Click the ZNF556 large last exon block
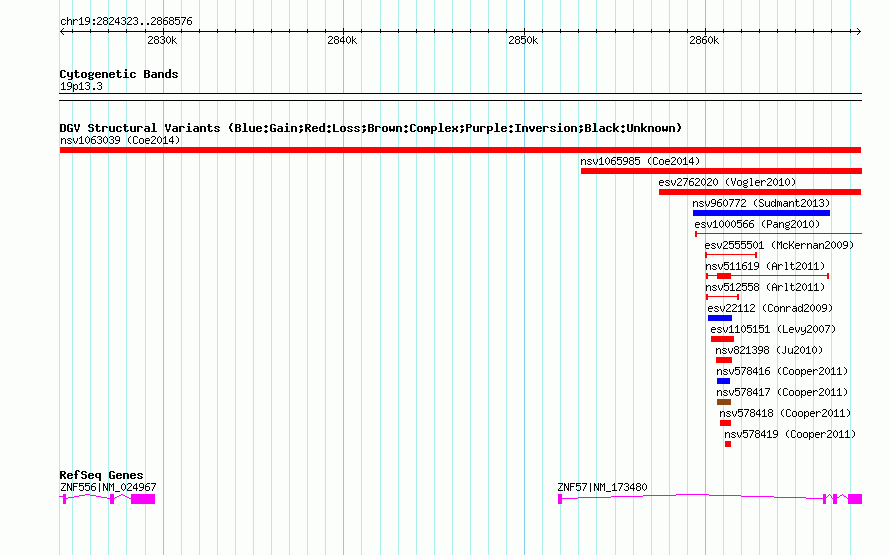This screenshot has width=890, height=555. pyautogui.click(x=143, y=499)
